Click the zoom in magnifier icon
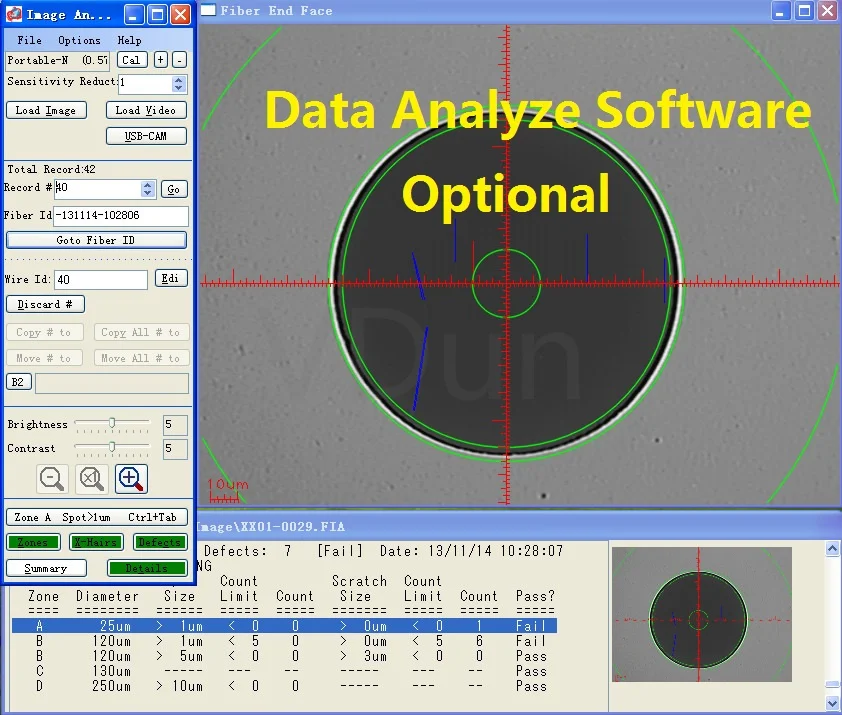The height and width of the screenshot is (715, 842). pyautogui.click(x=131, y=479)
